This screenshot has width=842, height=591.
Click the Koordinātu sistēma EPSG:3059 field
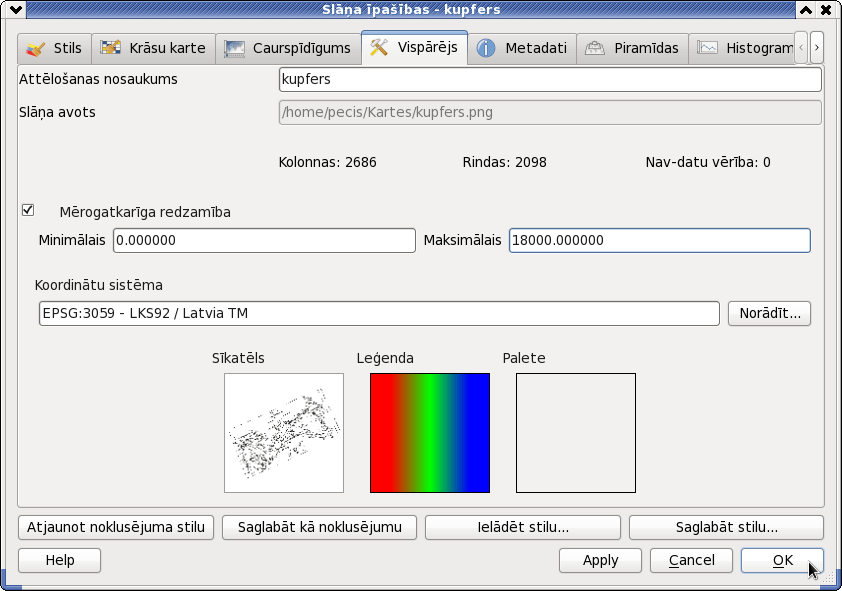tap(379, 313)
